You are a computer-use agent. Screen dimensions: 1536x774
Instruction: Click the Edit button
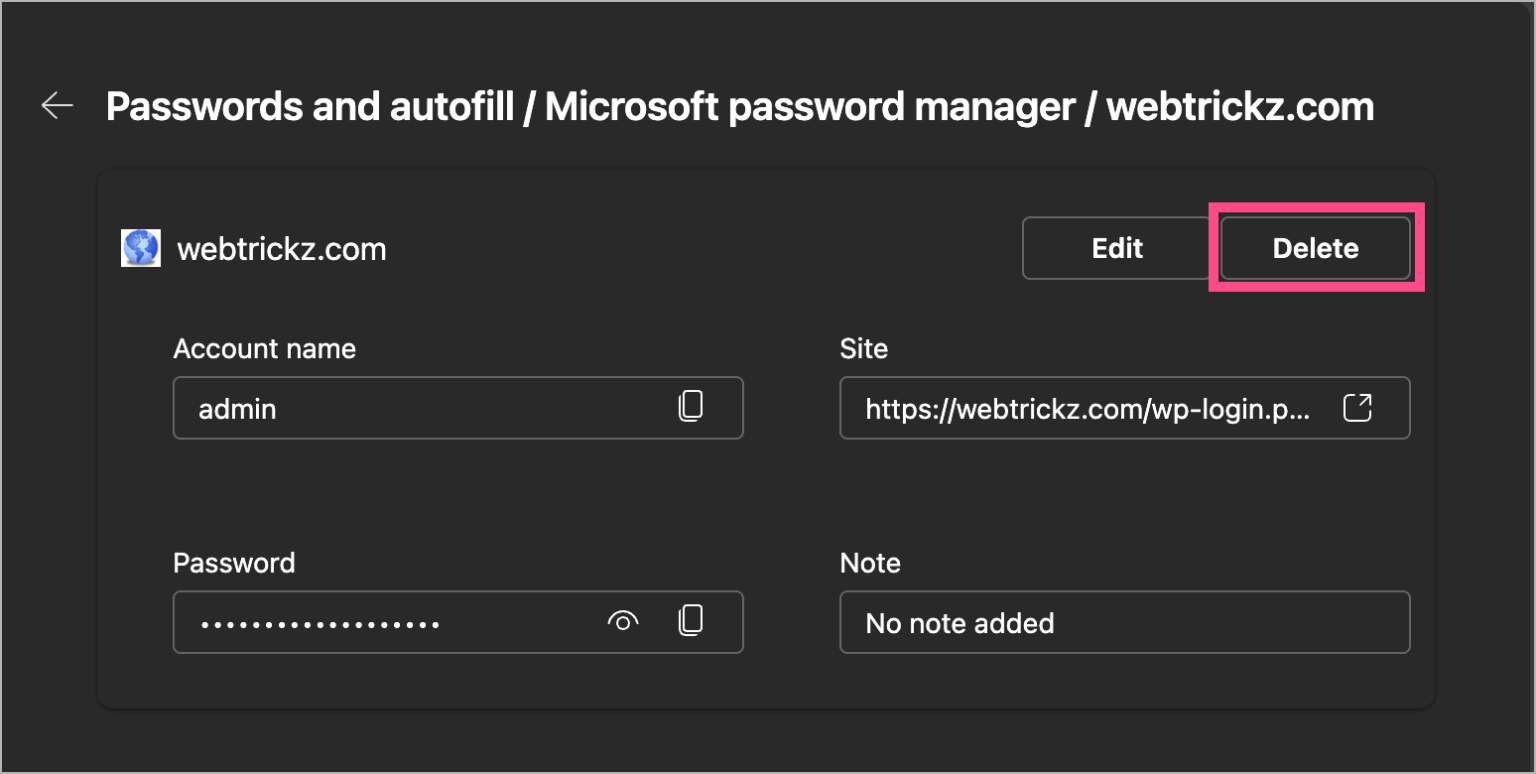[1115, 248]
